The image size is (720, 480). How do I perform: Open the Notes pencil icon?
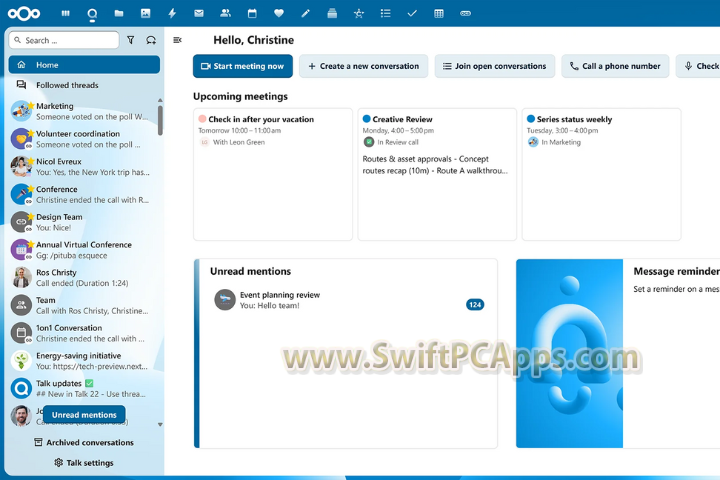(x=305, y=13)
